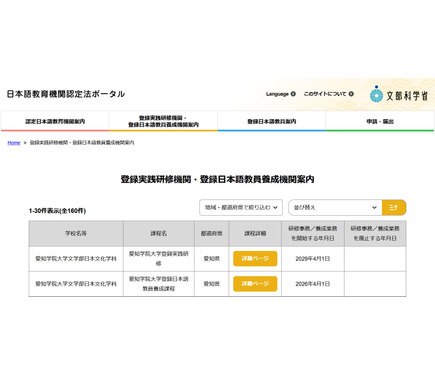This screenshot has height=375, width=435.
Task: Click the 愛知学院大学登録日本語教員養成課程 cell
Action: click(159, 284)
